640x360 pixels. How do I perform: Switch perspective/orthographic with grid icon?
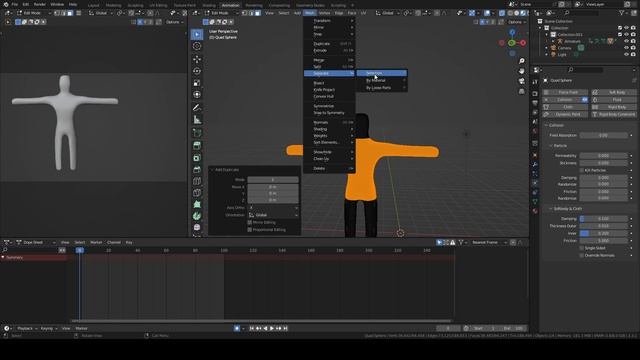pos(522,91)
